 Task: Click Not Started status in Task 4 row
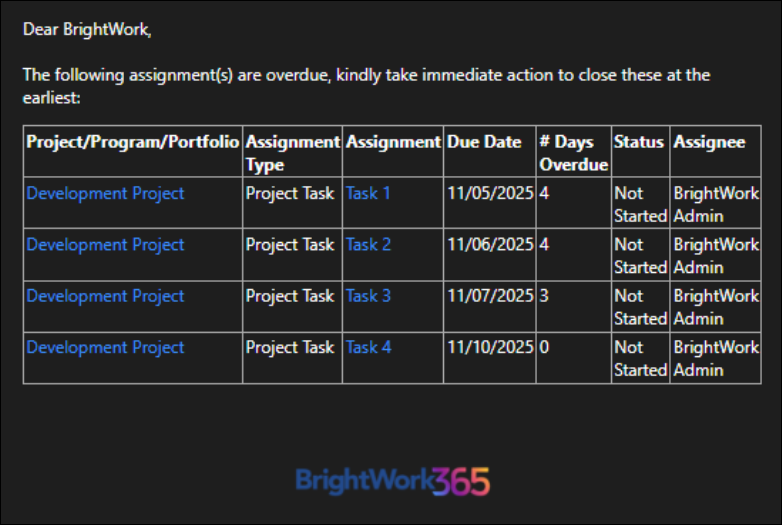coord(640,358)
